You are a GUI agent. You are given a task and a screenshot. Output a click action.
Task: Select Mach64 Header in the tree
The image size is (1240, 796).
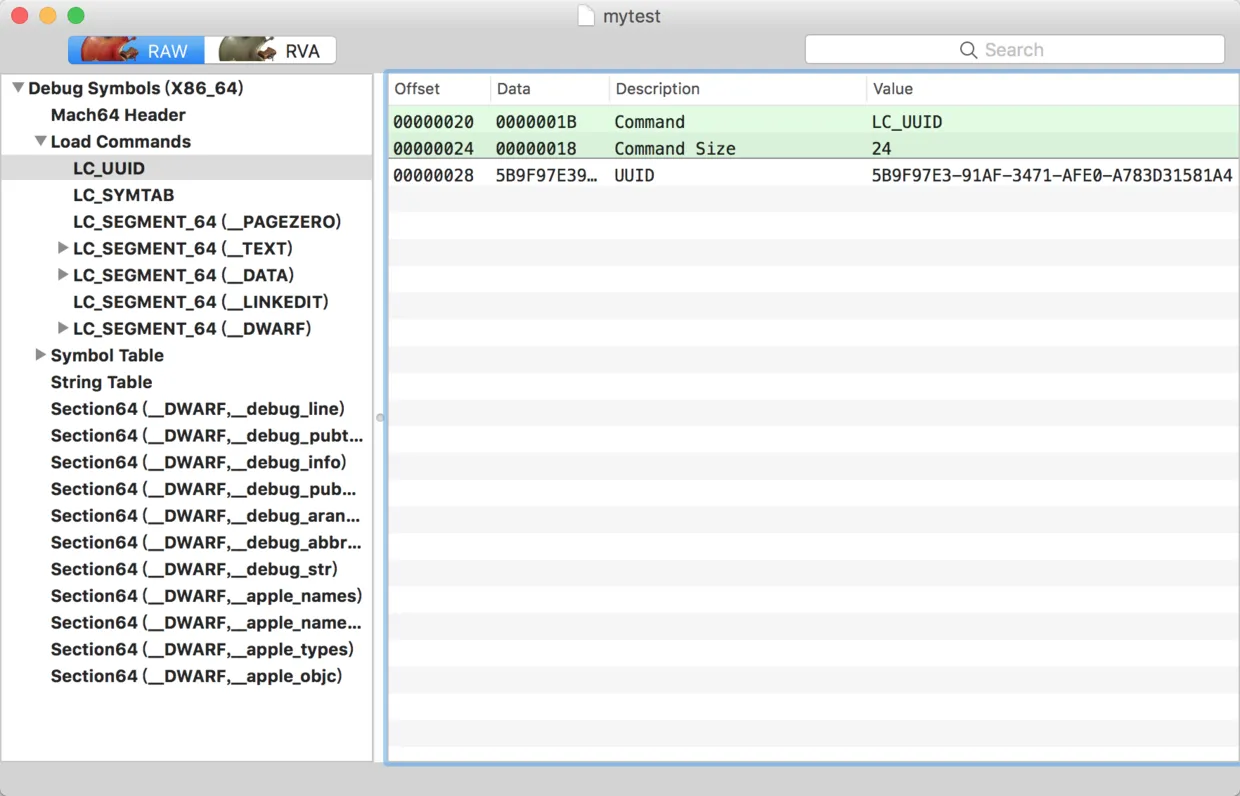tap(118, 115)
